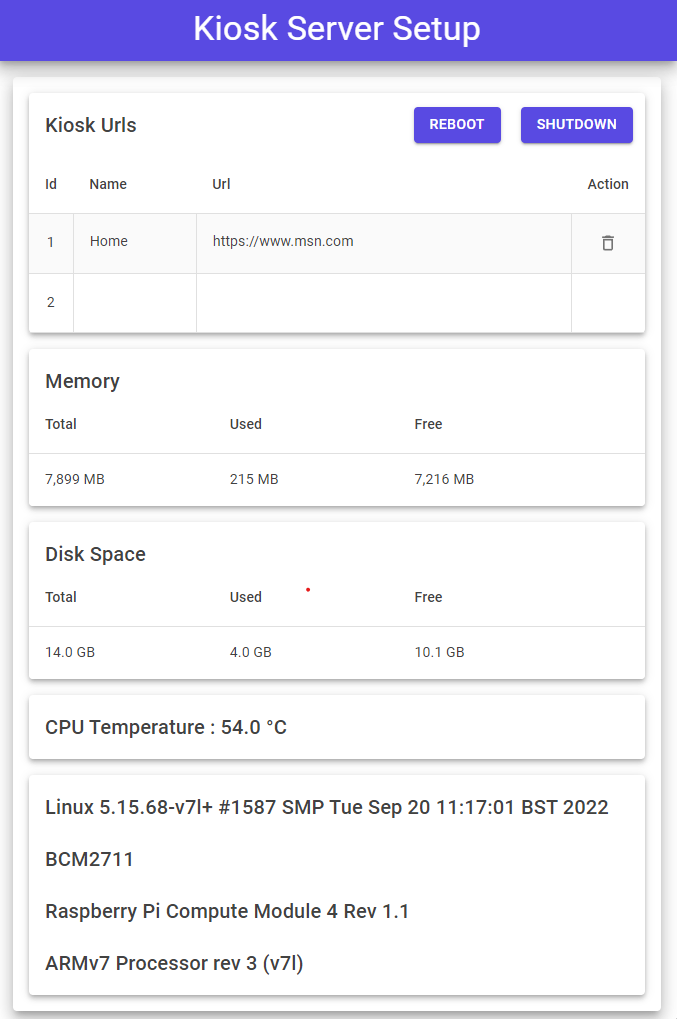The width and height of the screenshot is (677, 1019).
Task: Click the 215 MB used memory value
Action: point(254,479)
